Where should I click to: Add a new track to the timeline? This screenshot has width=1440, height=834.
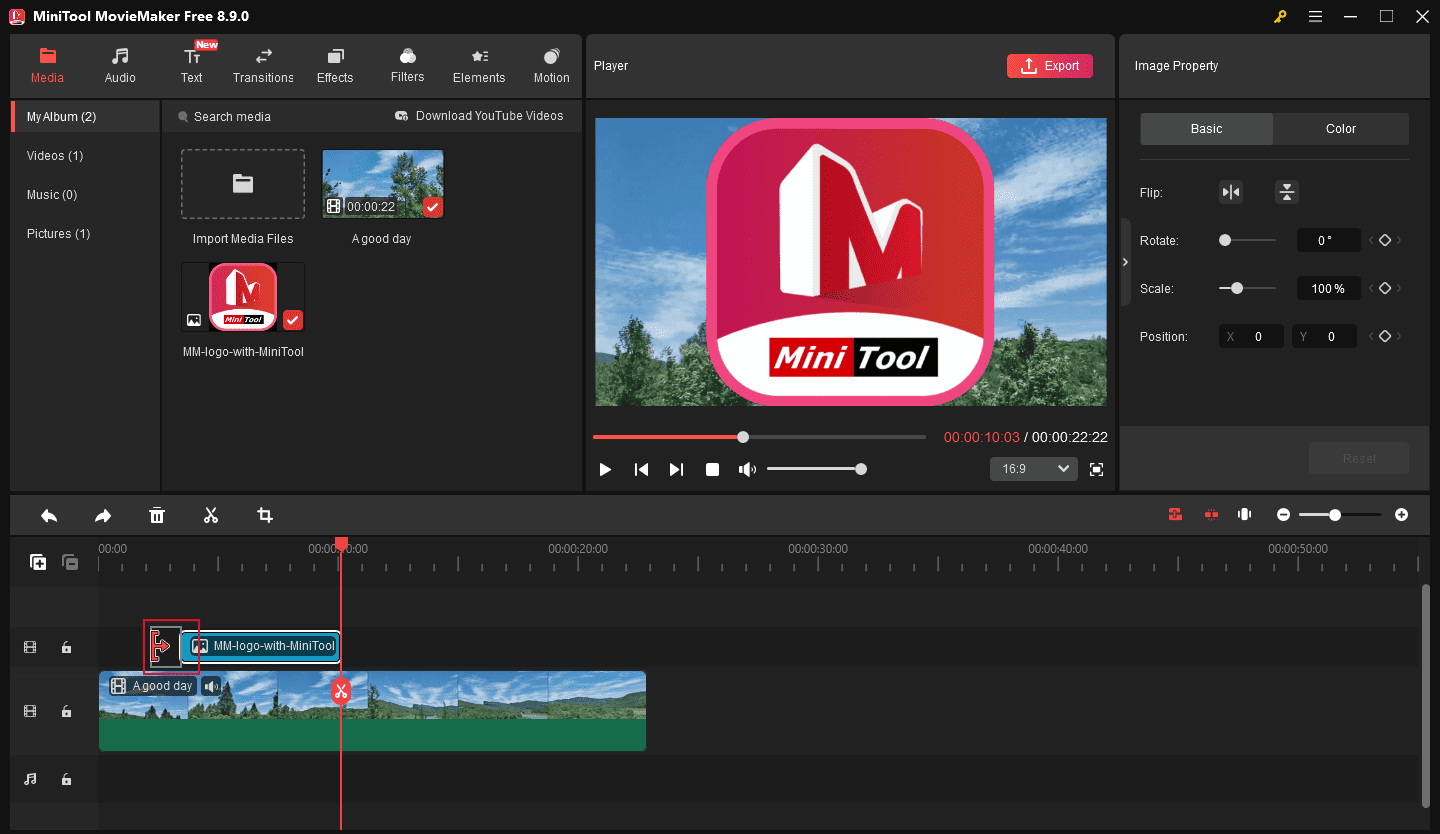coord(38,562)
